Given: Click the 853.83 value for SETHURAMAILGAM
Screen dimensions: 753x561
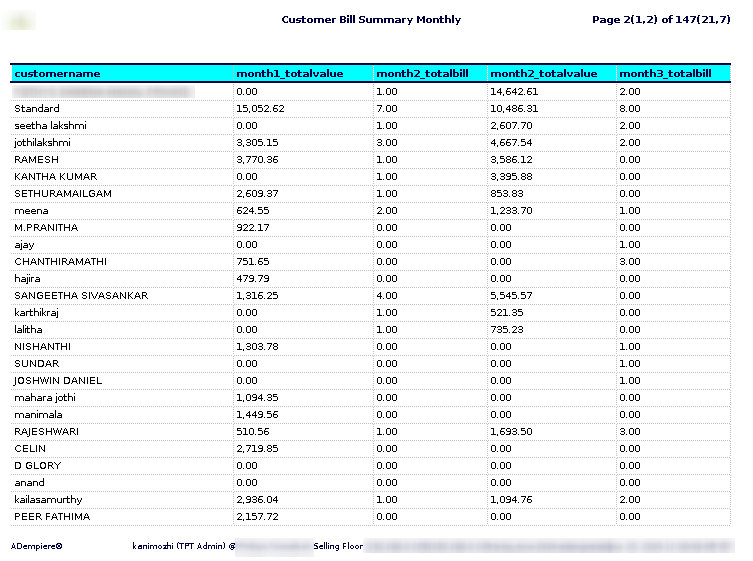Looking at the screenshot, I should [x=507, y=194].
